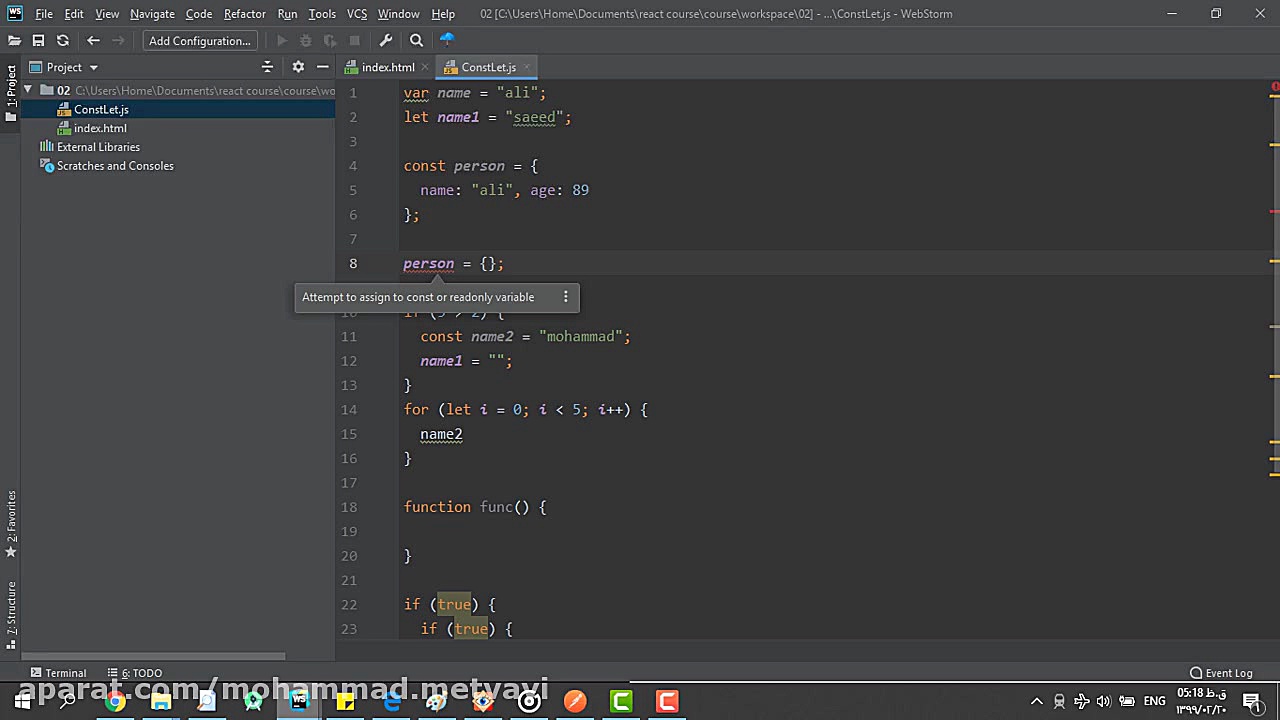Click the Add Configuration button
Image resolution: width=1280 pixels, height=720 pixels.
coord(200,40)
